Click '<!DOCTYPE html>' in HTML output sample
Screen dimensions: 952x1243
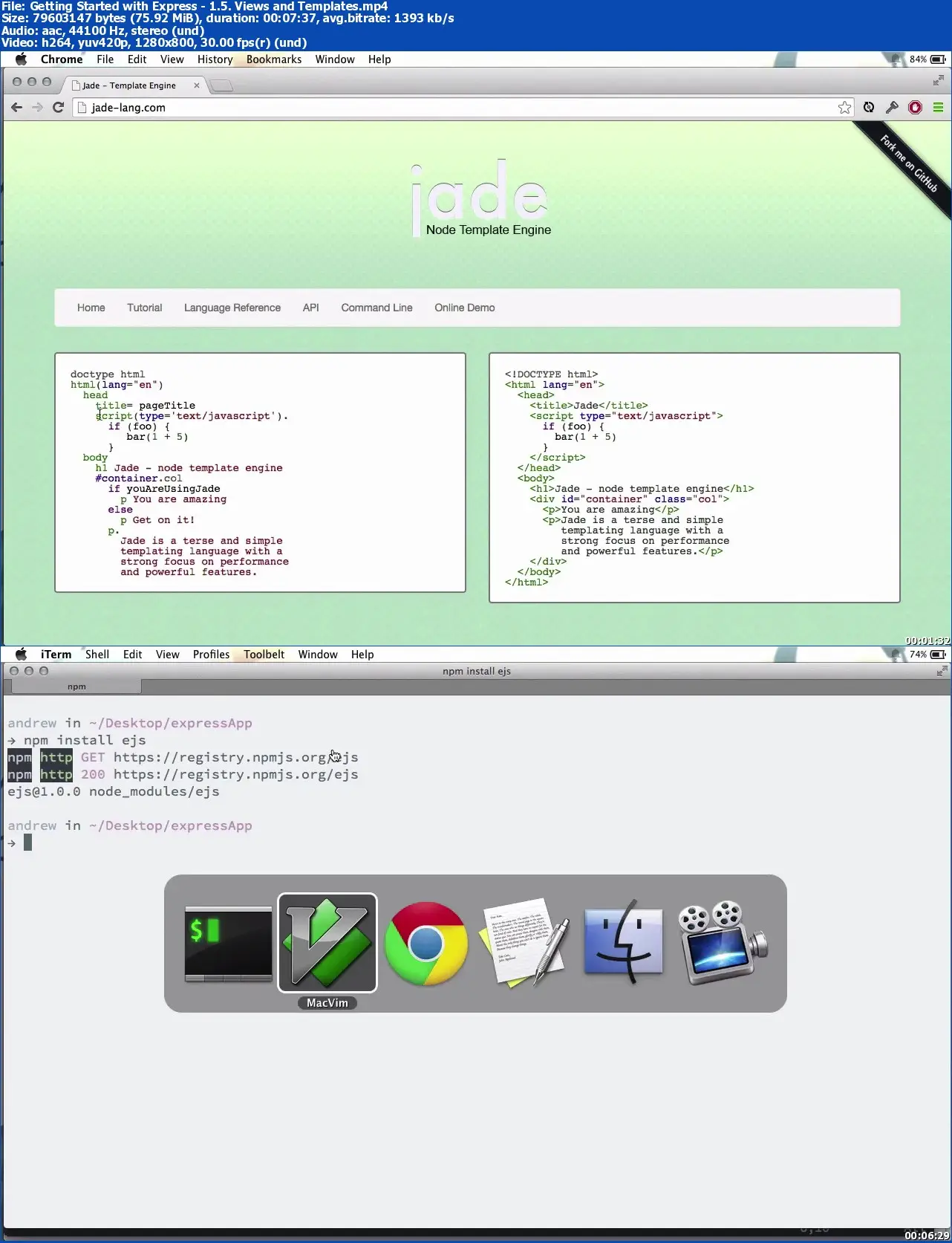click(551, 374)
